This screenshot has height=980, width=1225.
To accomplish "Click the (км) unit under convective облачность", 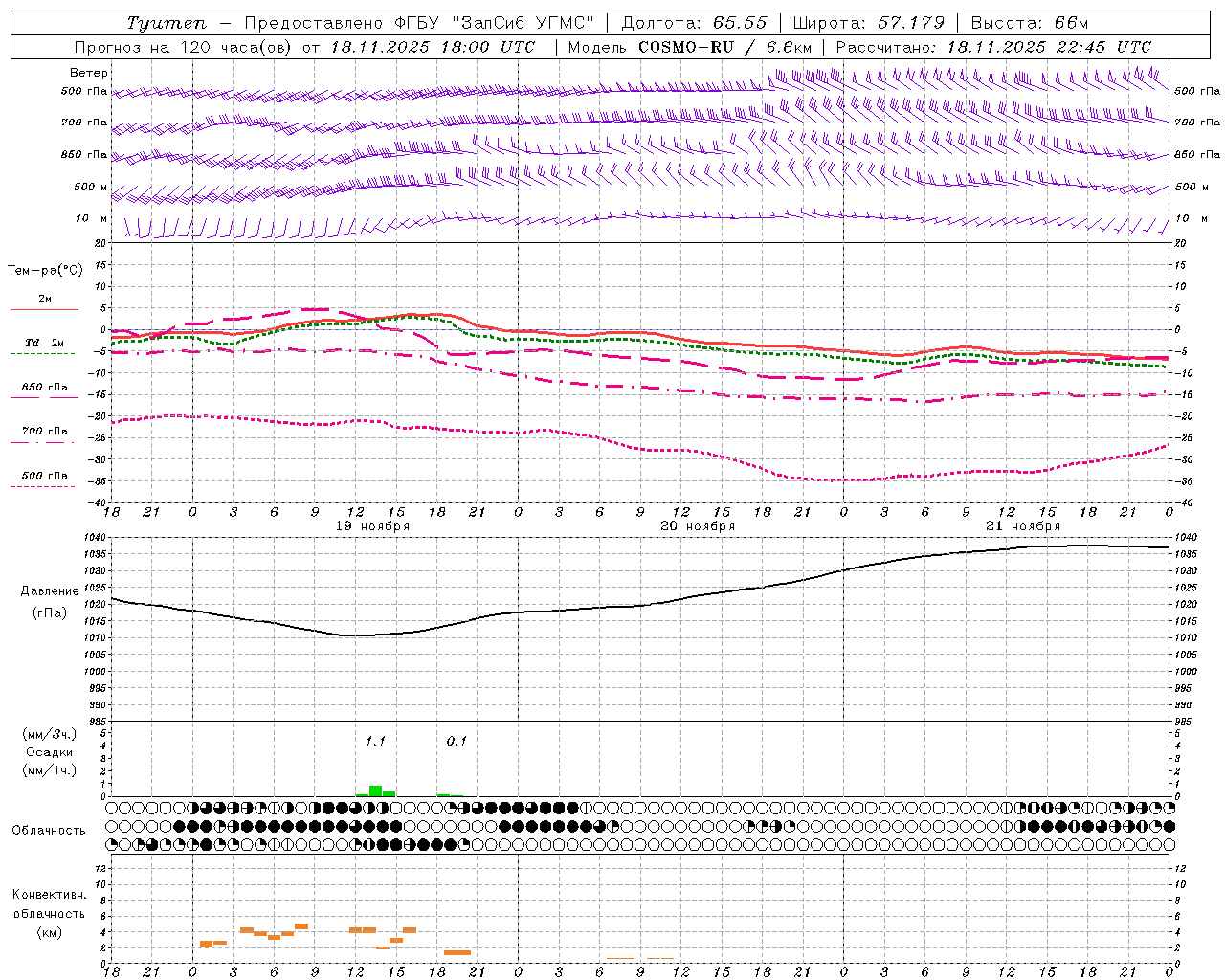I will [x=49, y=932].
